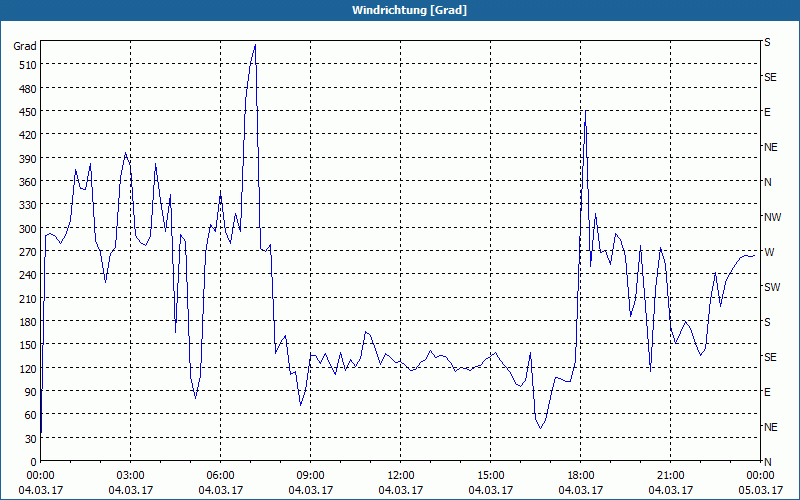The width and height of the screenshot is (800, 500).
Task: Click the 'NE' compass label between 390 and 420
Action: pyautogui.click(x=771, y=147)
